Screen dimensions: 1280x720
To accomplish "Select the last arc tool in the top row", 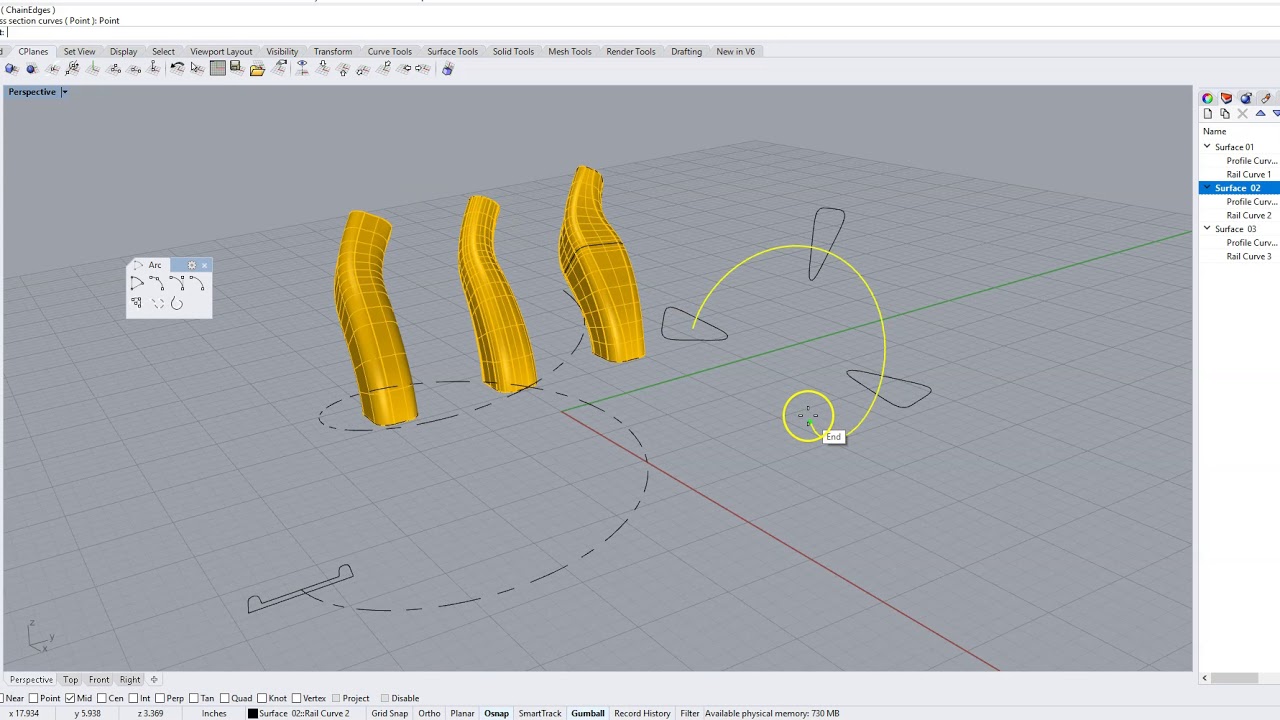I will pos(197,284).
